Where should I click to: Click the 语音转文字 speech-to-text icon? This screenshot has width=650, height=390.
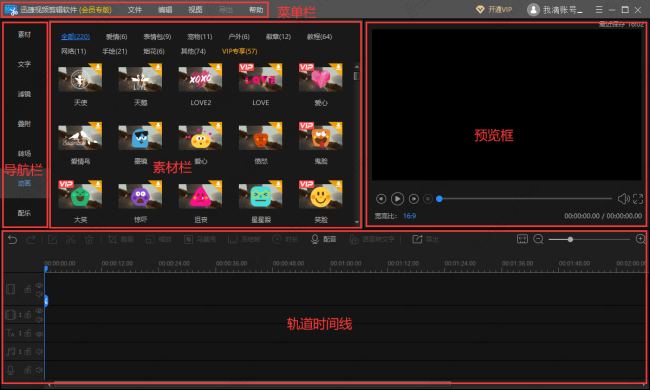pos(372,239)
